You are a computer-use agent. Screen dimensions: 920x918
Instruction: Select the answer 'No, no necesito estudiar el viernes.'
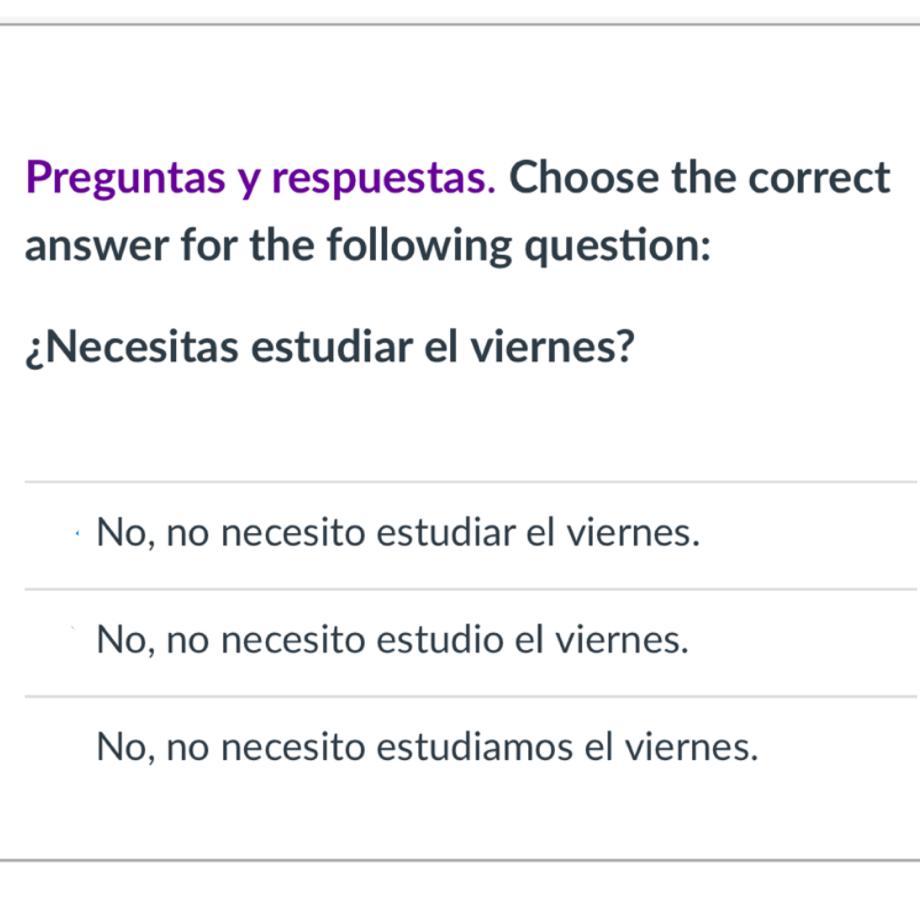397,534
